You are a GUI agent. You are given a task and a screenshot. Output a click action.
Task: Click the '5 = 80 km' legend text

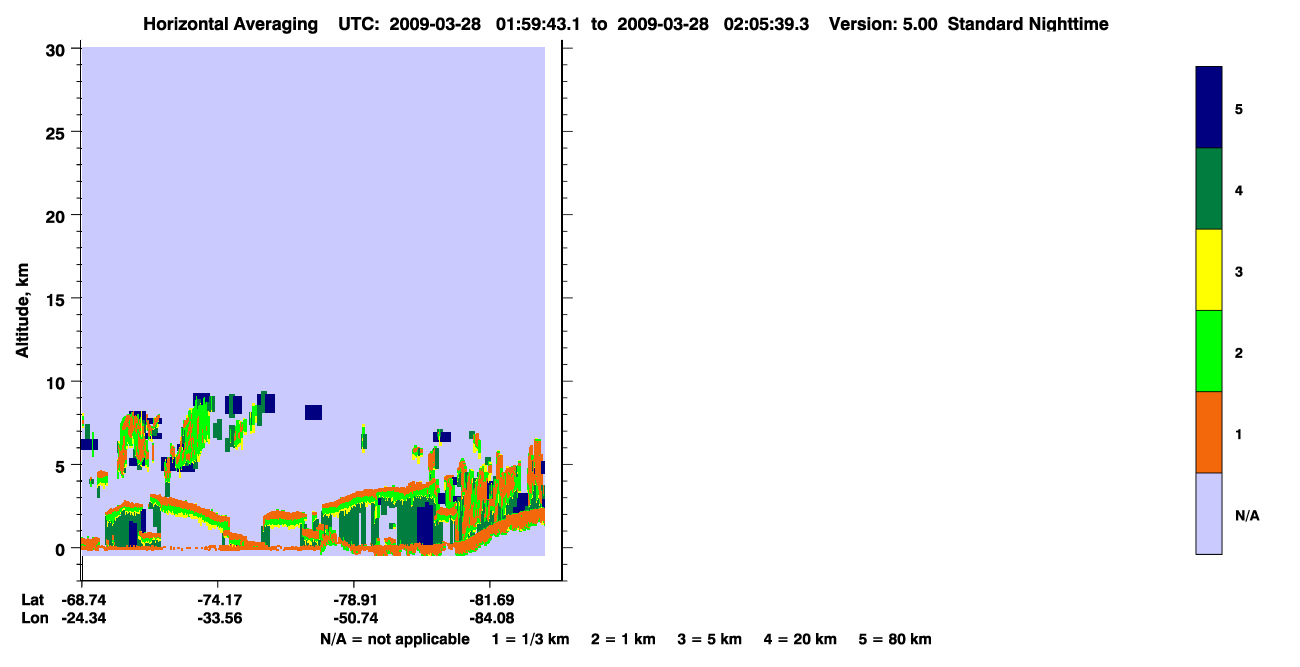[x=895, y=640]
